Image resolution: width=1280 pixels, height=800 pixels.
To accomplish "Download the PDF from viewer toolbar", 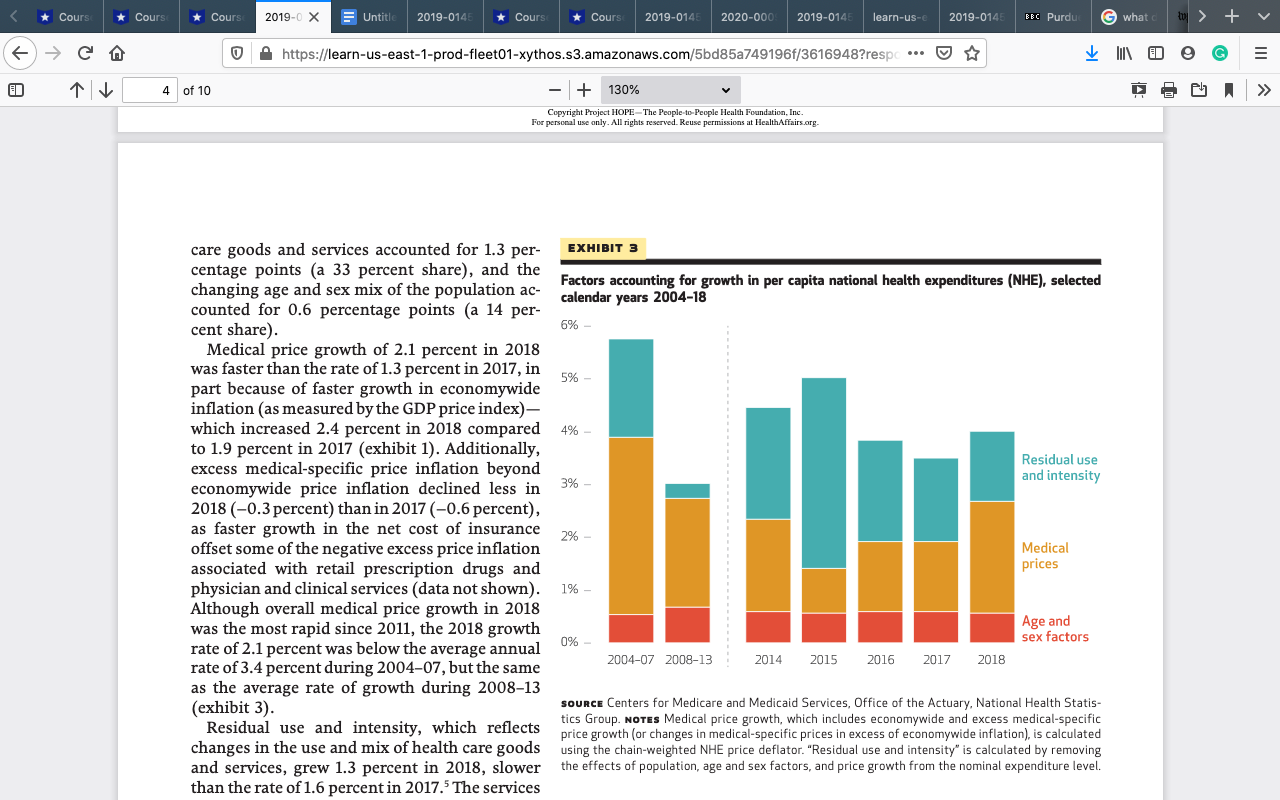I will pos(1199,90).
